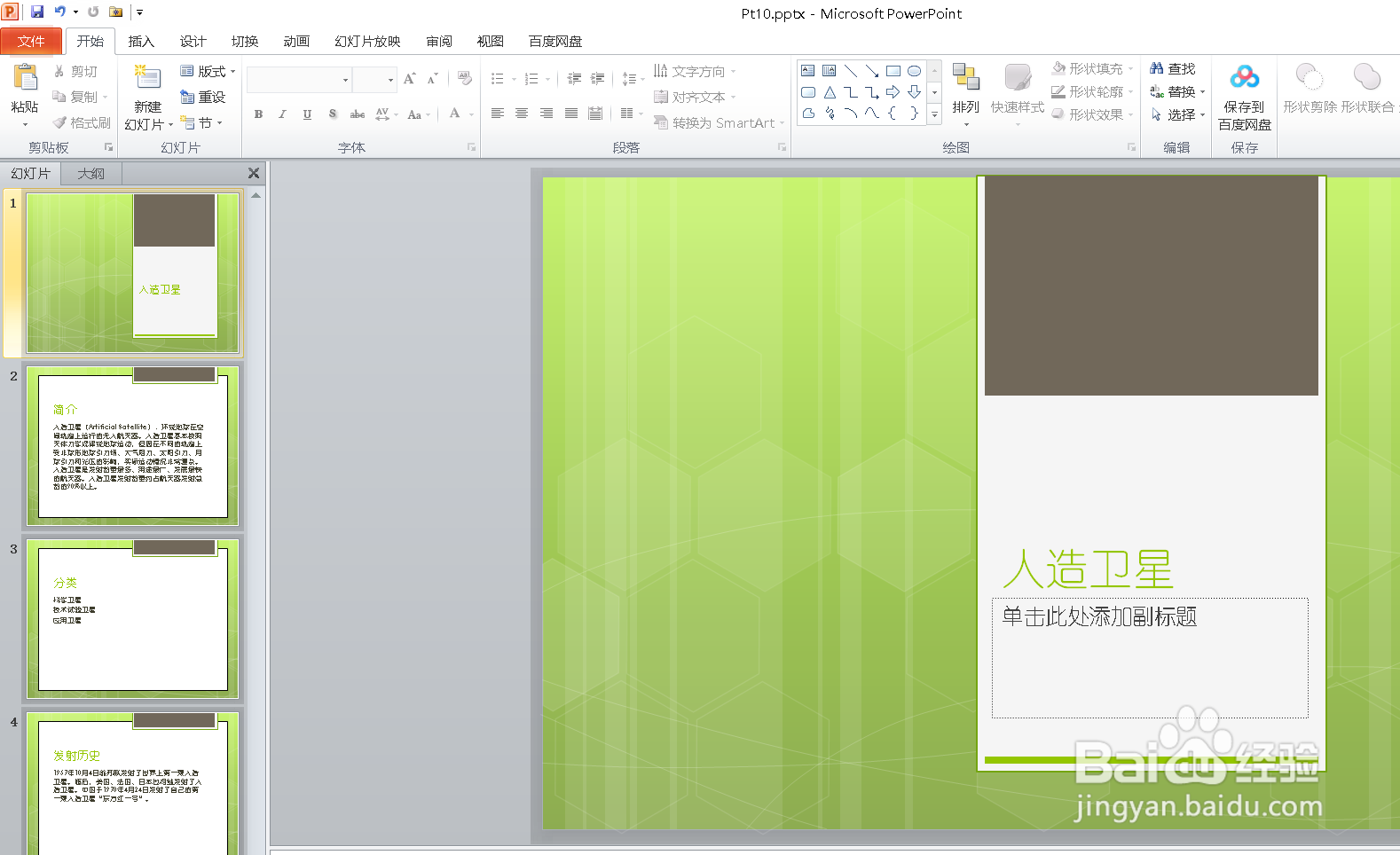The height and width of the screenshot is (855, 1400).
Task: Toggle bold formatting
Action: point(258,114)
